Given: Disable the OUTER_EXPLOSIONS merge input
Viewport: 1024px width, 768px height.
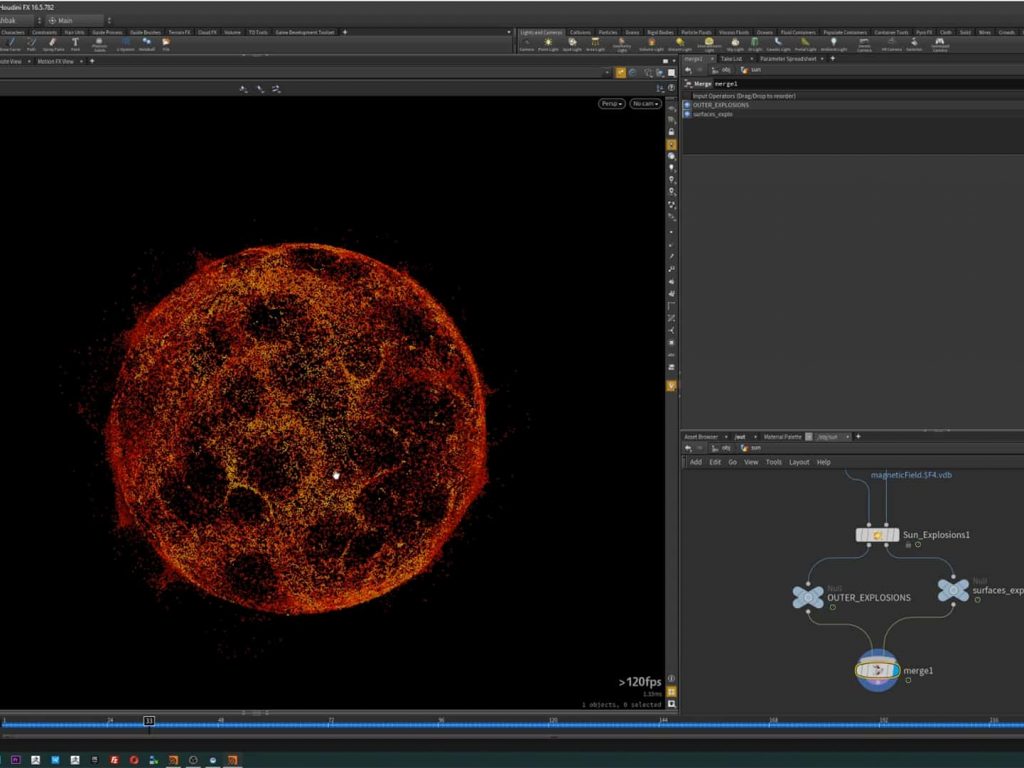Looking at the screenshot, I should point(686,104).
